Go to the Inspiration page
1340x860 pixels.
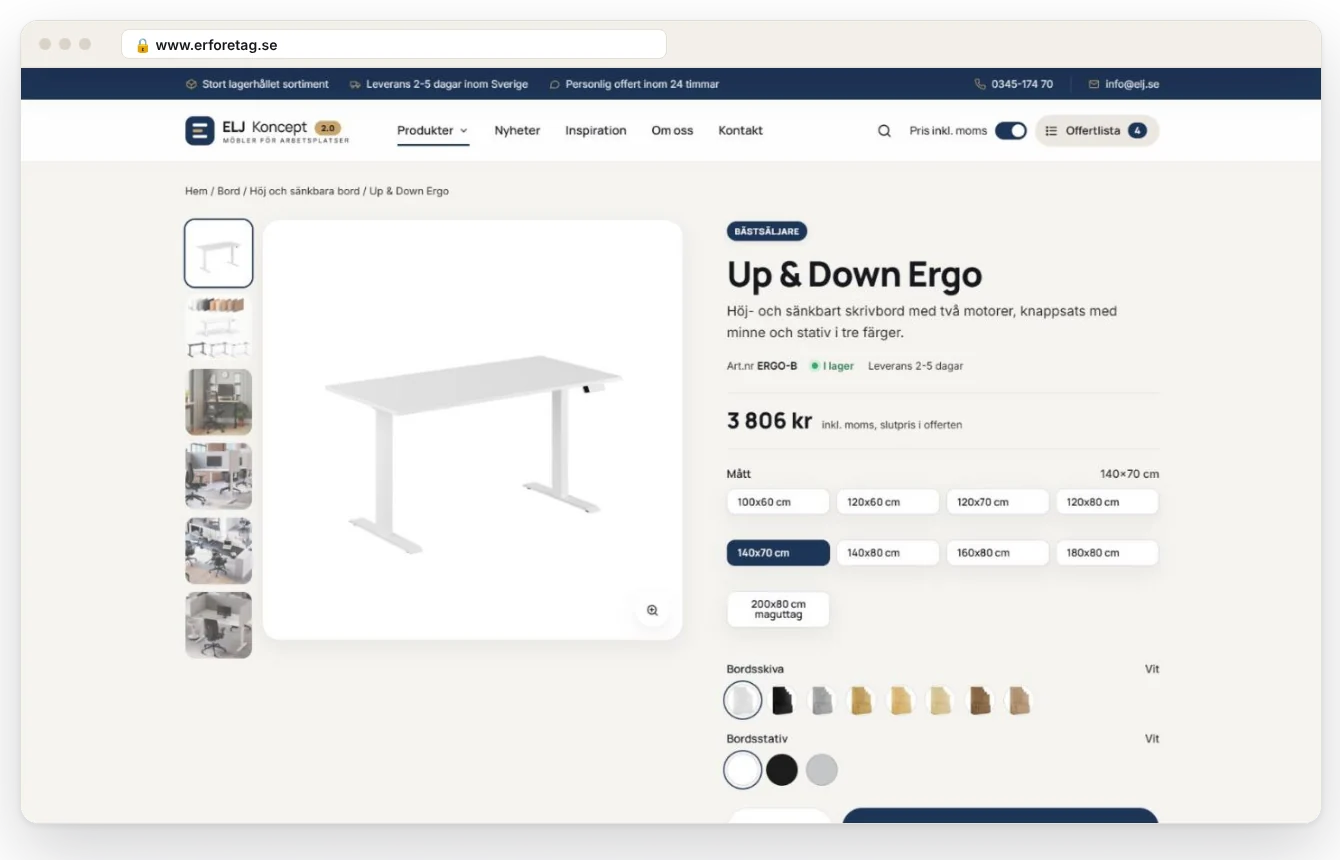(x=596, y=131)
